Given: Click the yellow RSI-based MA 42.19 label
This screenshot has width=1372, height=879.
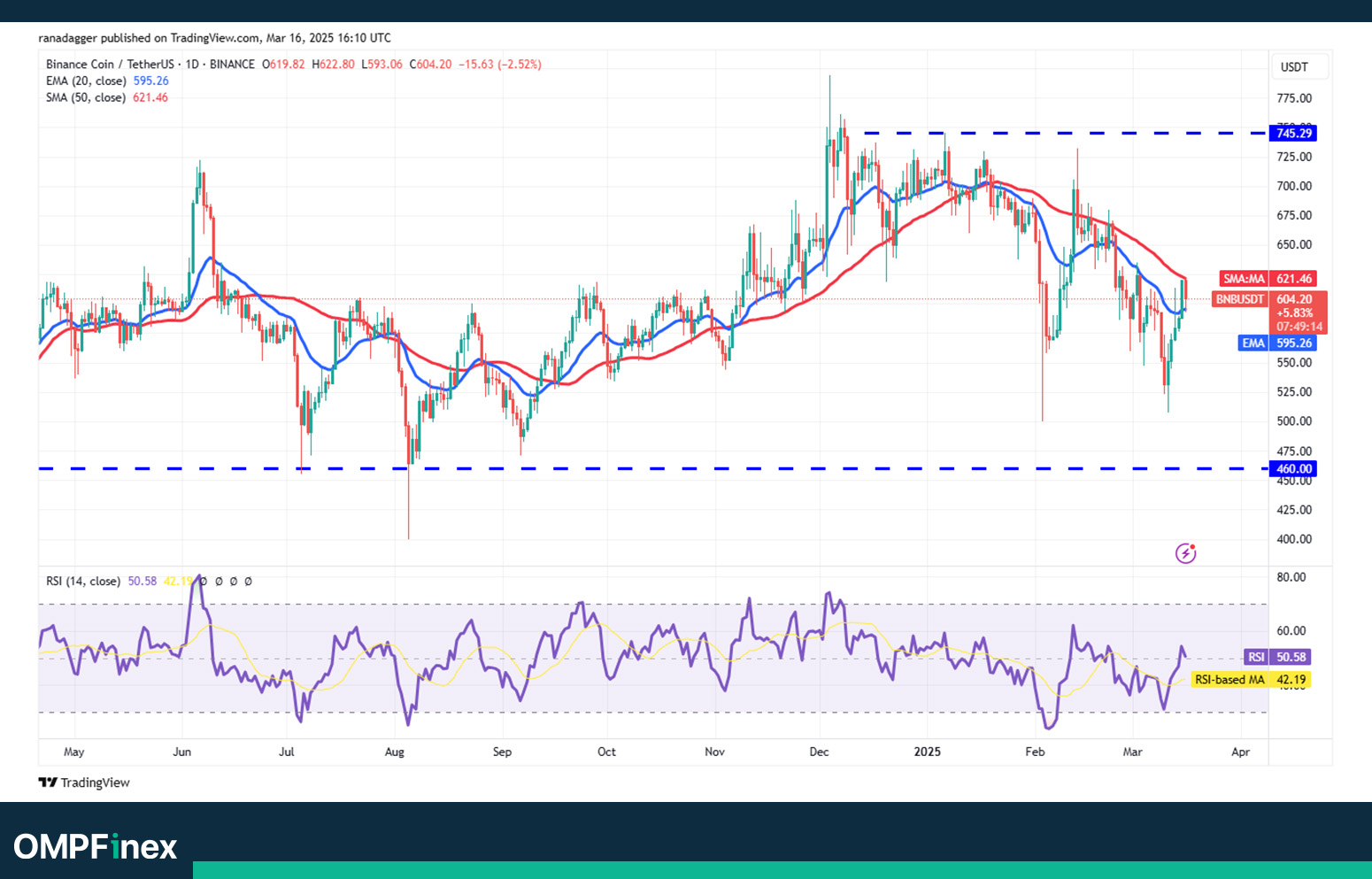Looking at the screenshot, I should (1251, 680).
